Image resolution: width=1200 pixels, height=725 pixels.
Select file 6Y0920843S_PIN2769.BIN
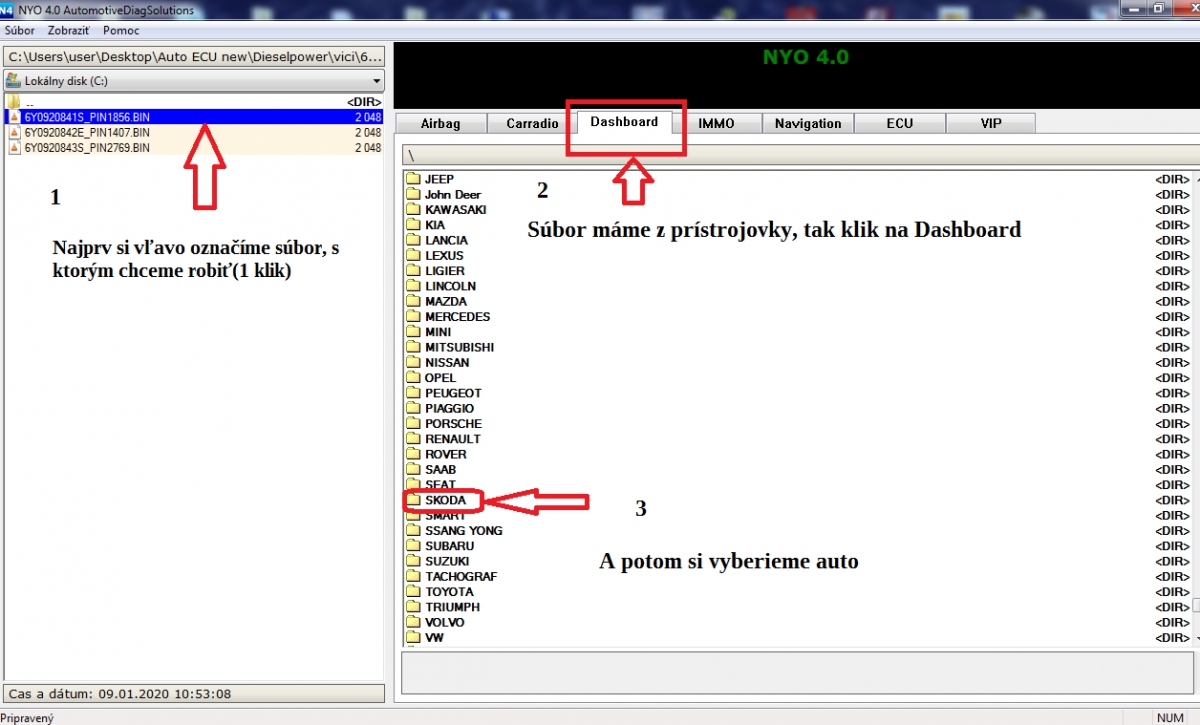pyautogui.click(x=194, y=147)
